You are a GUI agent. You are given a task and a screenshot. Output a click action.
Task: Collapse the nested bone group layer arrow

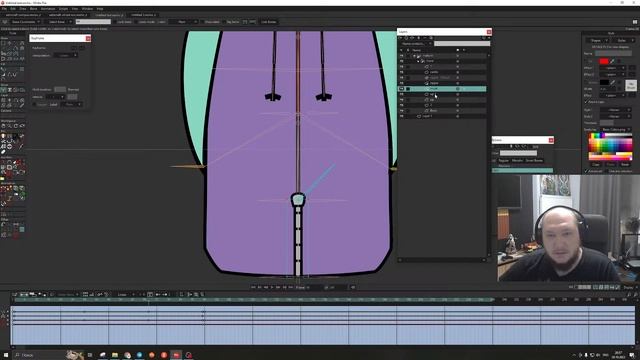418,61
